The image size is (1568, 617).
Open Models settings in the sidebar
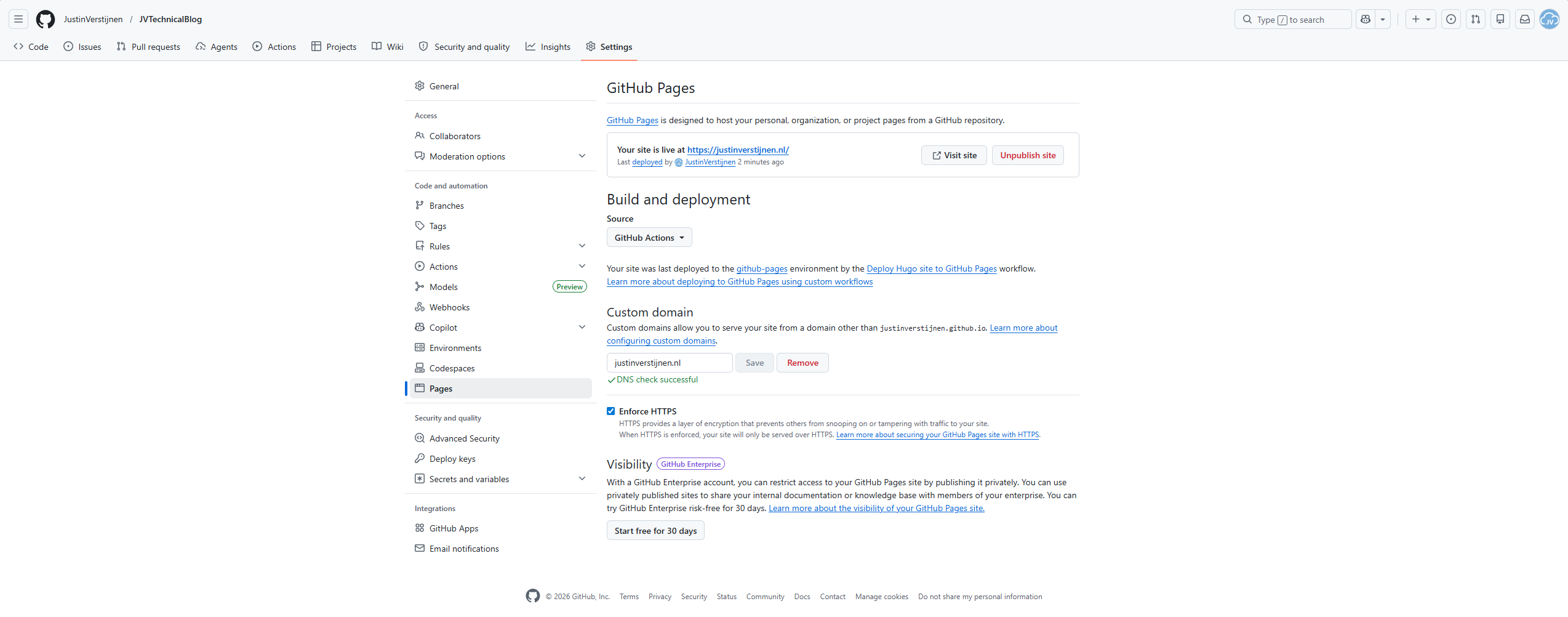[501, 287]
